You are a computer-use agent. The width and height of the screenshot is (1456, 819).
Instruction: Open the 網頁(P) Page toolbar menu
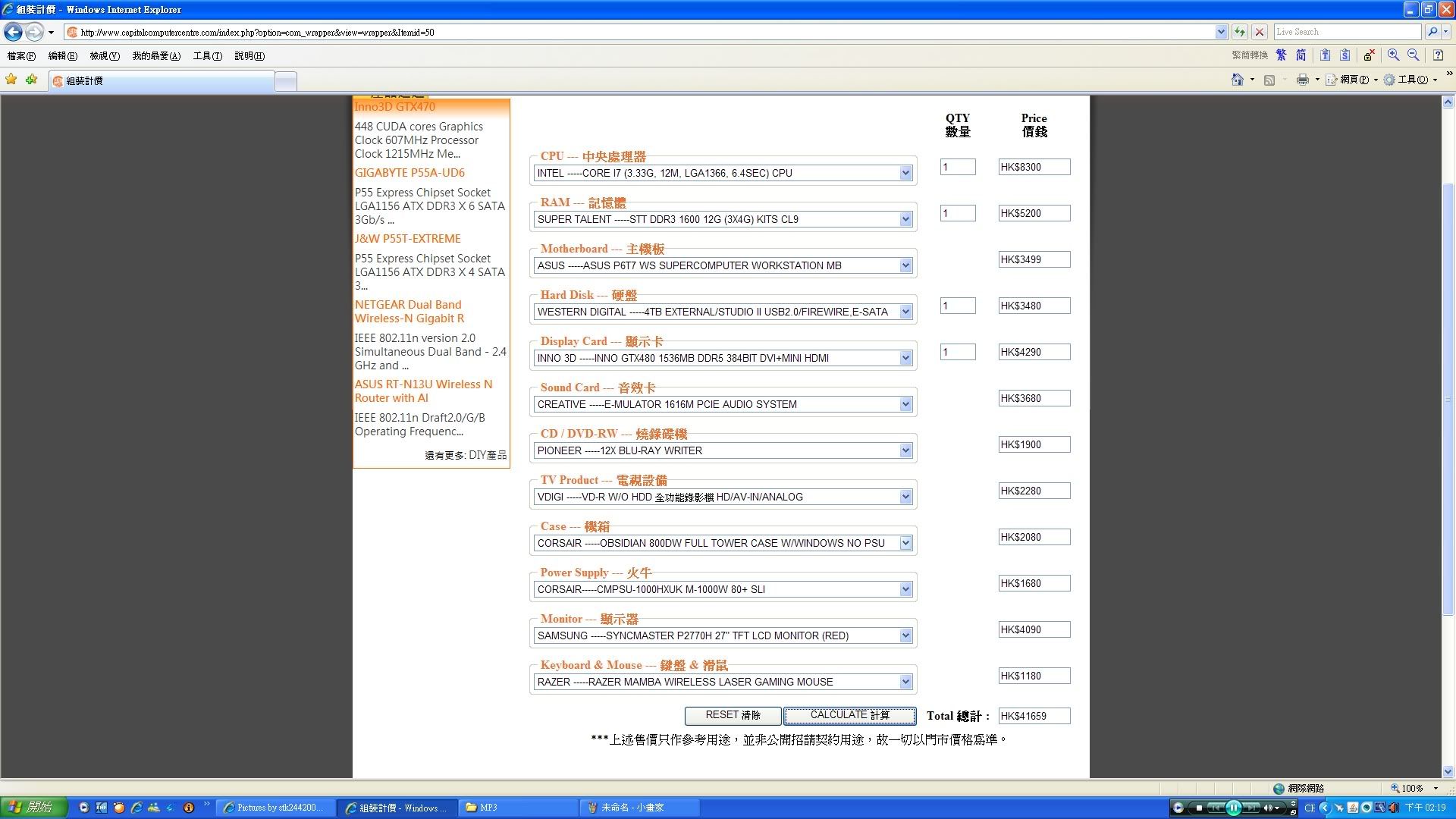click(1351, 80)
